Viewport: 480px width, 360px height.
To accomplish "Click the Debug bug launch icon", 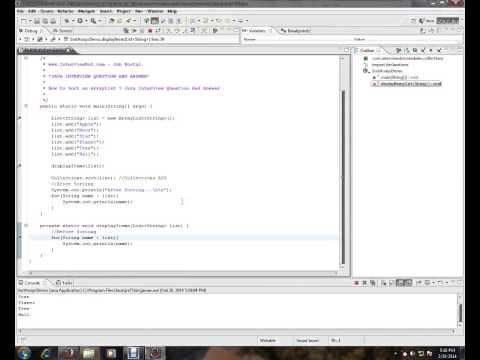I will click(x=67, y=21).
